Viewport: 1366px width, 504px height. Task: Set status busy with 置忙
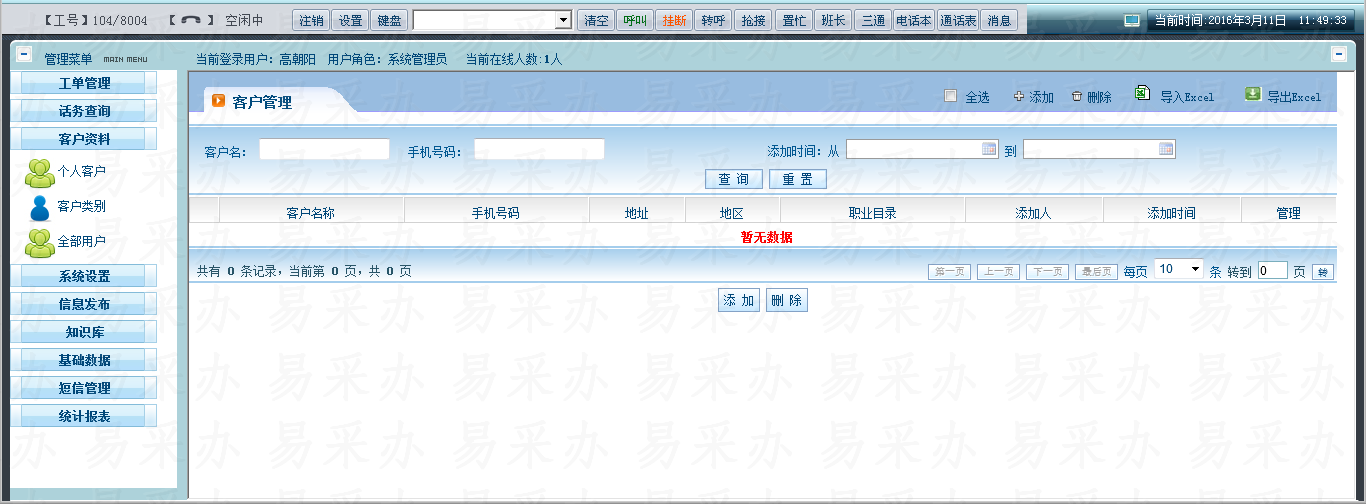[794, 20]
